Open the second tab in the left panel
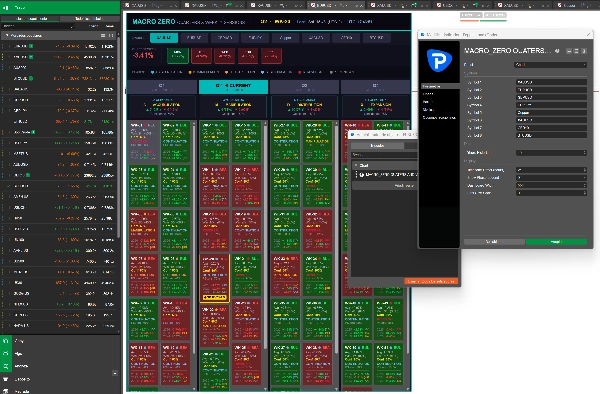The image size is (600, 394). point(89,18)
